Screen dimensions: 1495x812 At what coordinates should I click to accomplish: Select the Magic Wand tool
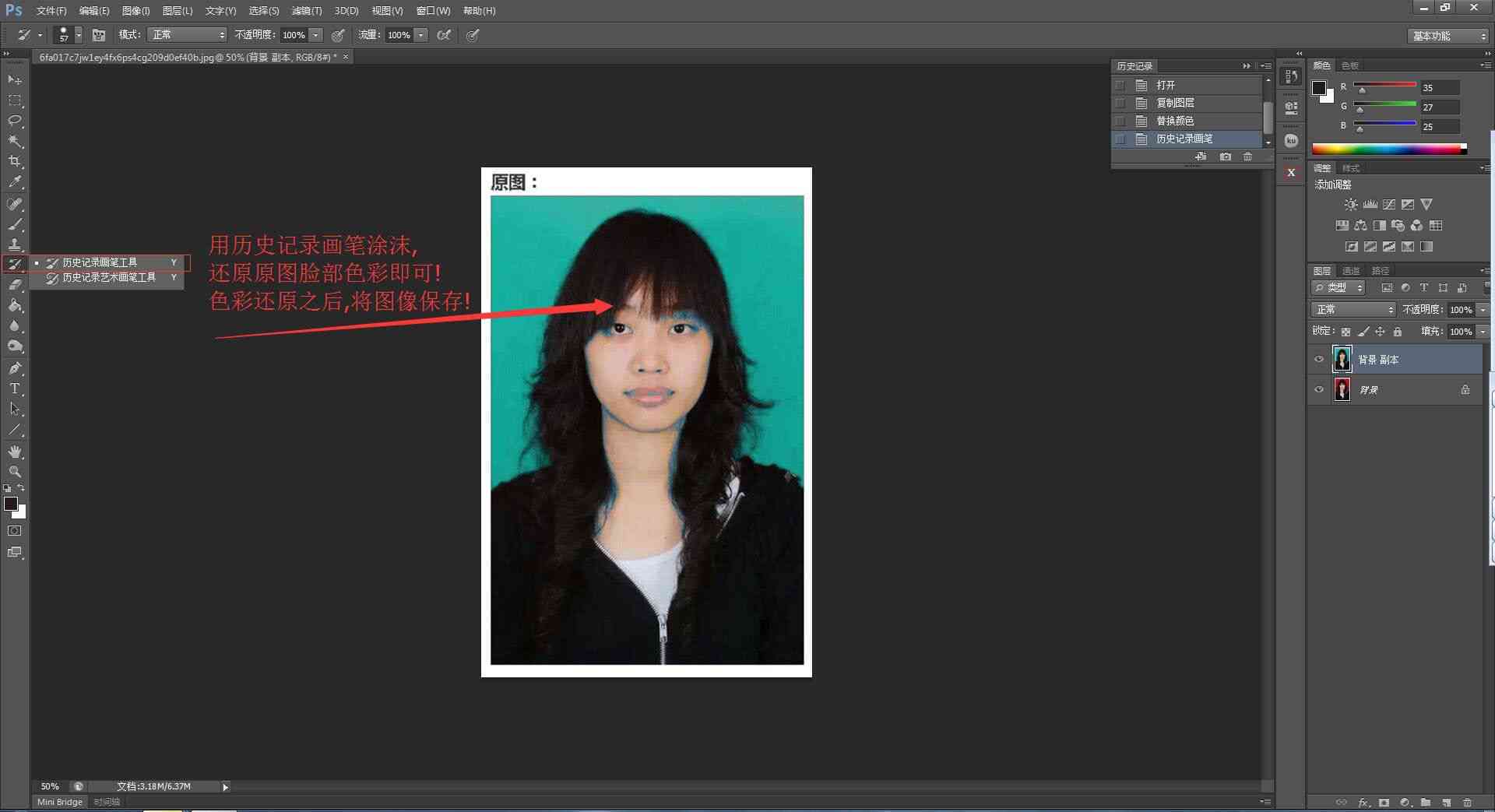pyautogui.click(x=15, y=141)
